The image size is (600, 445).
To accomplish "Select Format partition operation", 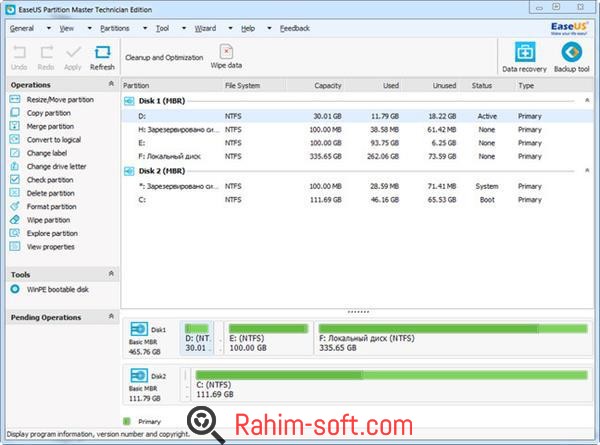I will pos(50,206).
